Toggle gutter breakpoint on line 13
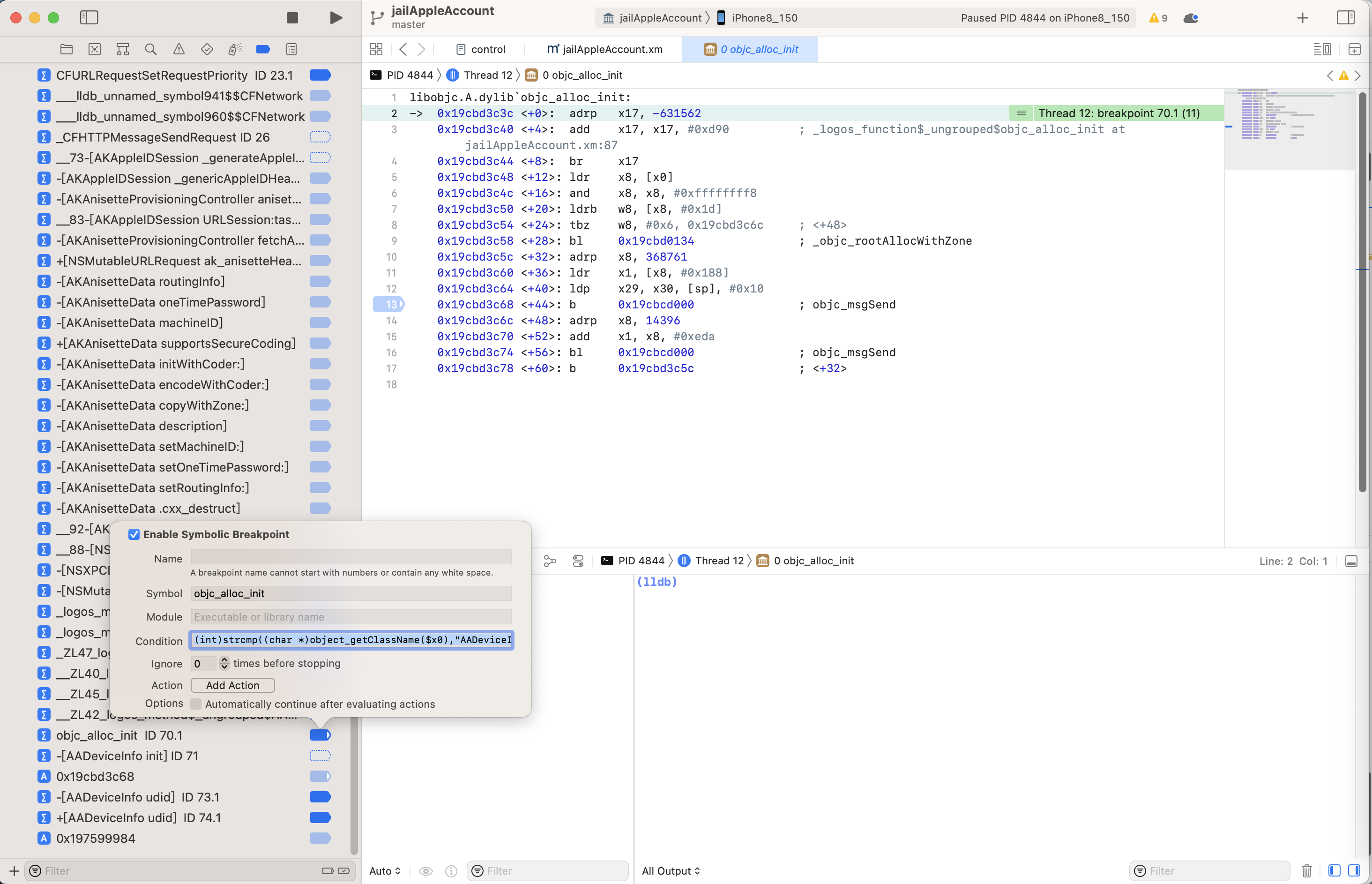The width and height of the screenshot is (1372, 884). coord(388,304)
